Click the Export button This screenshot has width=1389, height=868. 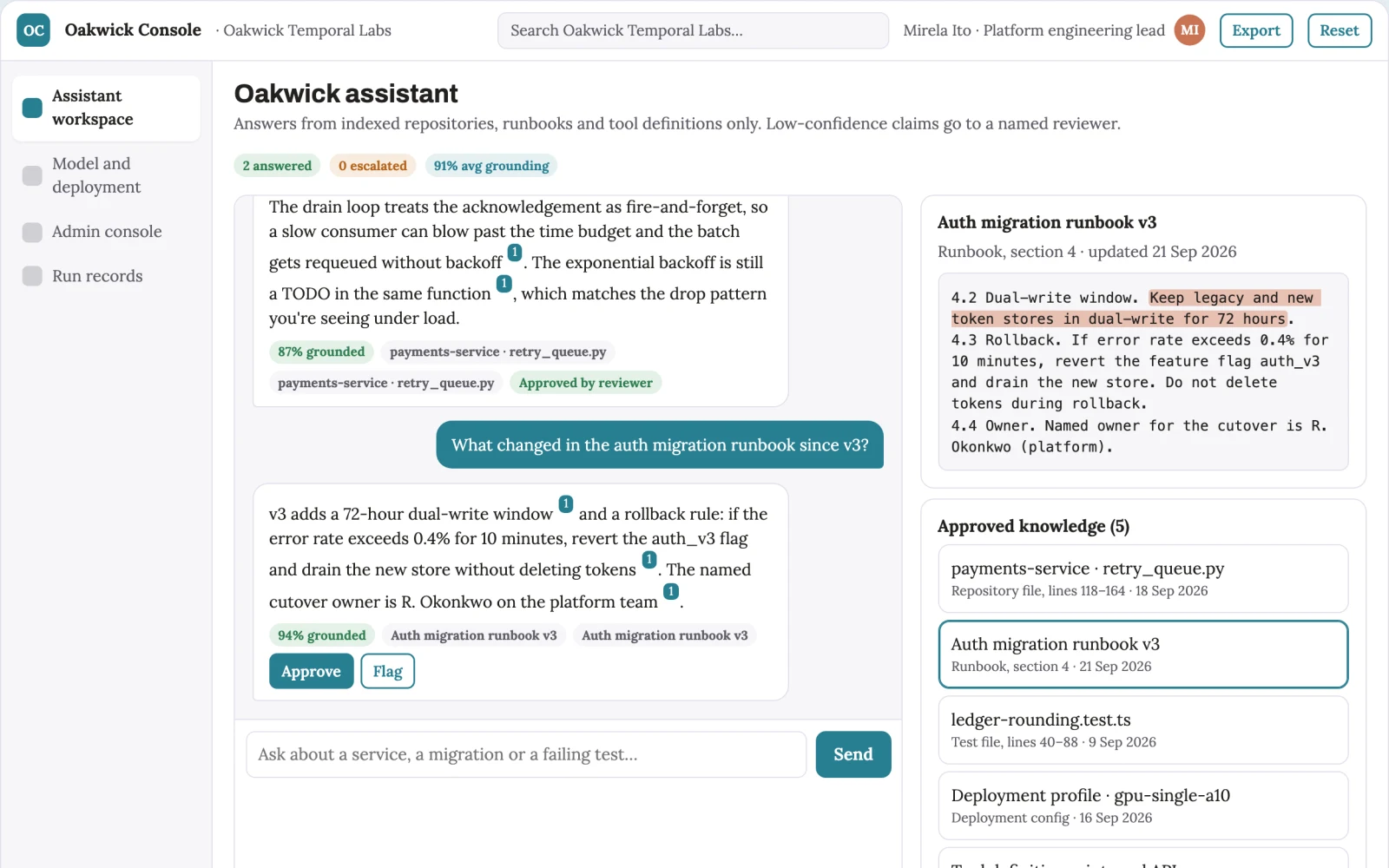click(1255, 30)
